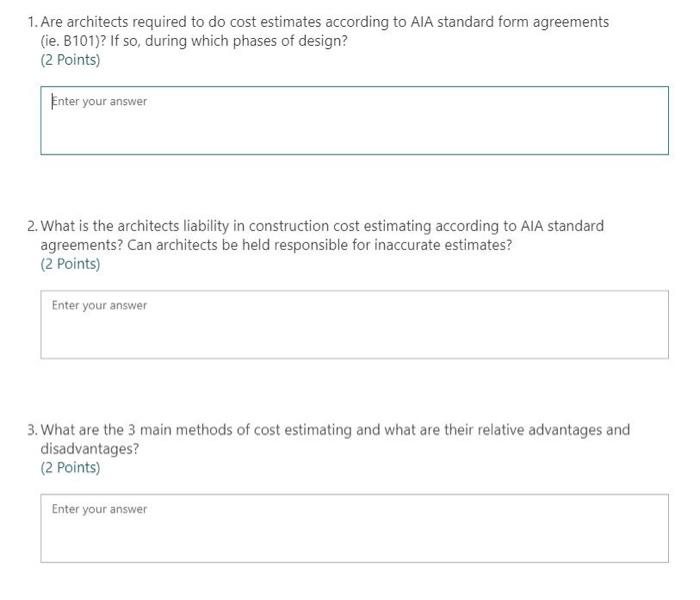This screenshot has height=600, width=700.
Task: Click the question number "1."
Action: pyautogui.click(x=33, y=22)
